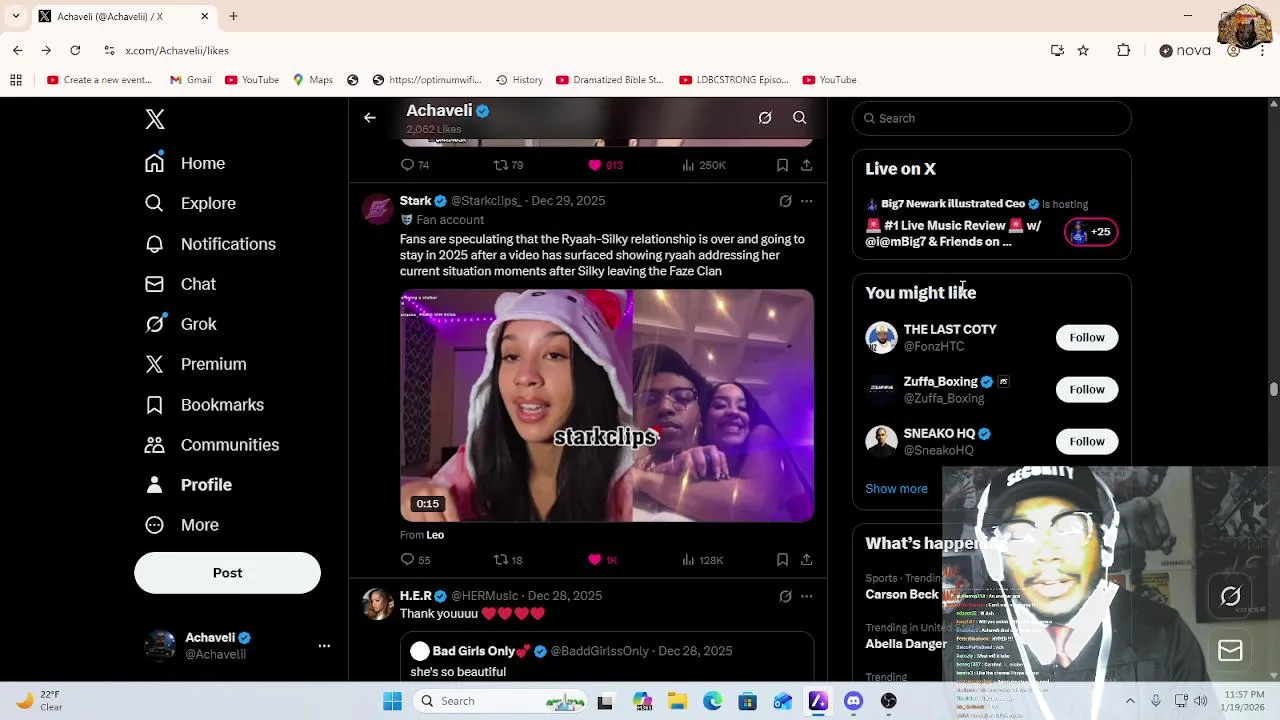Image resolution: width=1280 pixels, height=720 pixels.
Task: View analytics 250K of top post
Action: [703, 165]
